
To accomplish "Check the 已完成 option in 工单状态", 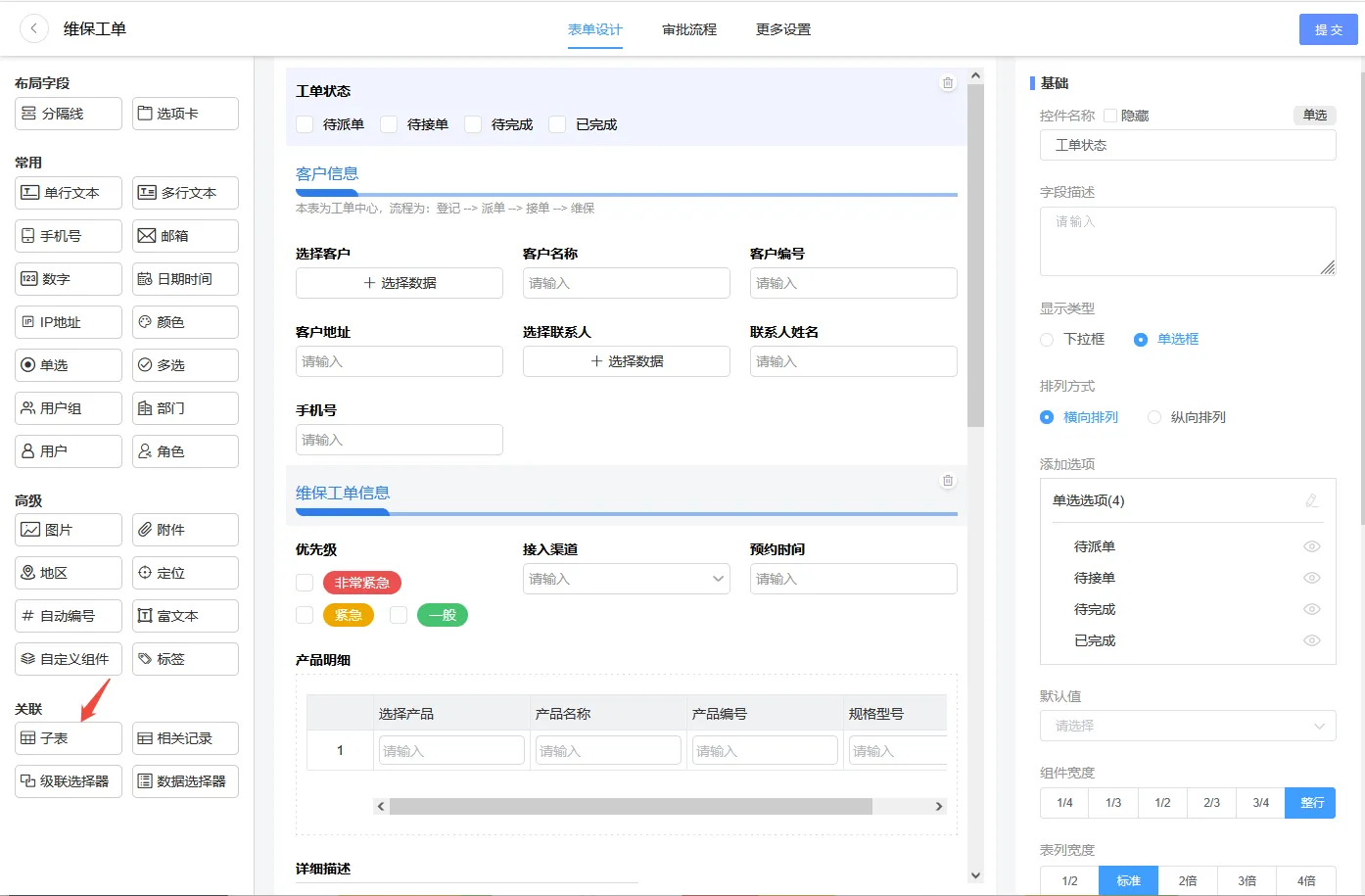I will point(557,124).
